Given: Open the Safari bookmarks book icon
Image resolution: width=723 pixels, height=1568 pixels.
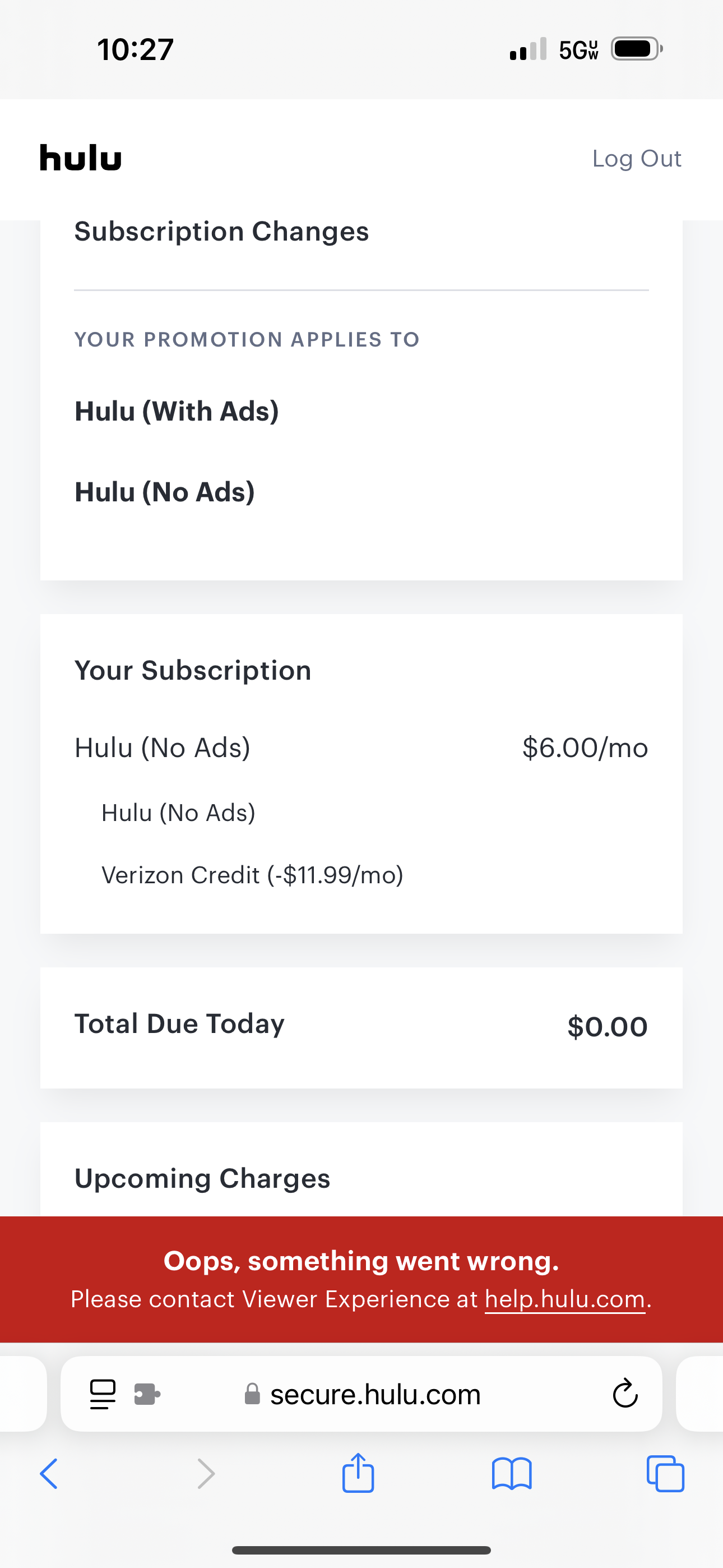Looking at the screenshot, I should point(512,1474).
